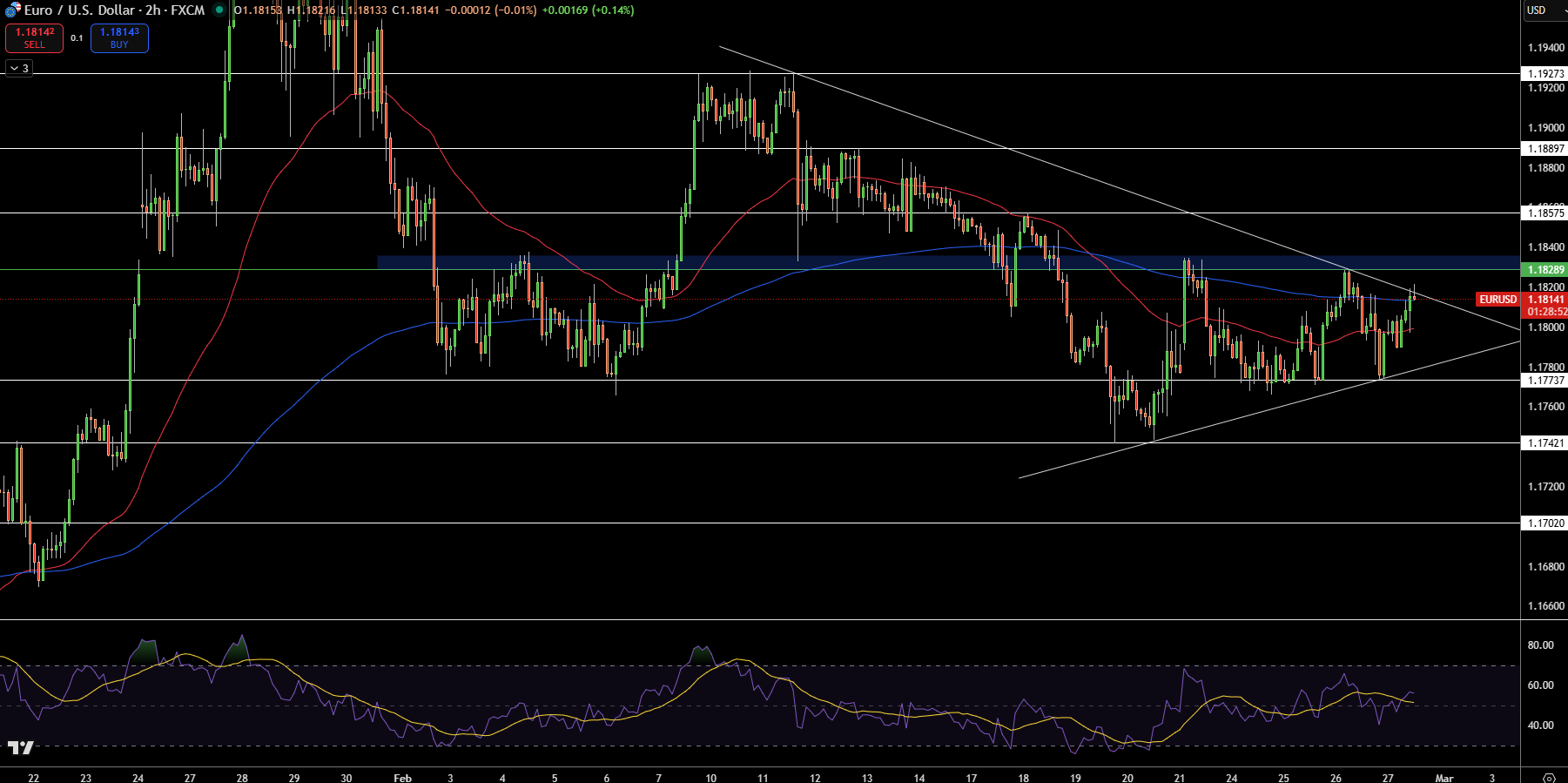Open the USD currency dropdown
This screenshot has width=1568, height=783.
tap(1544, 10)
